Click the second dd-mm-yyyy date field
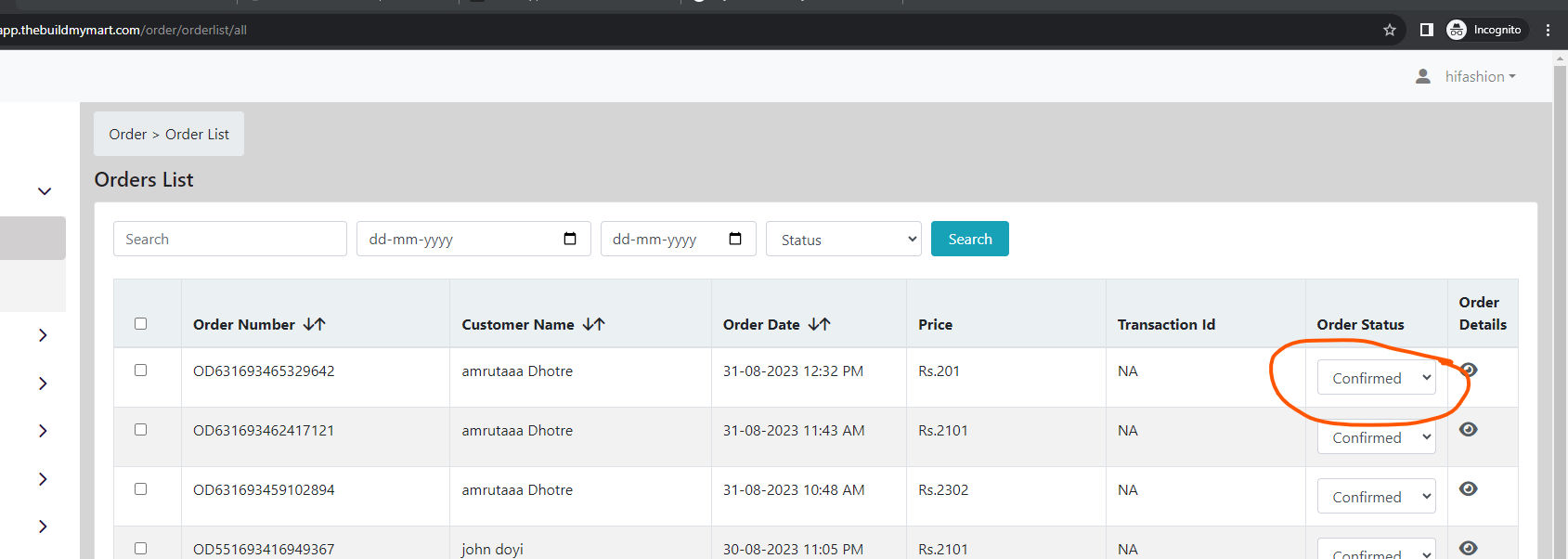The width and height of the screenshot is (1568, 559). click(x=679, y=239)
